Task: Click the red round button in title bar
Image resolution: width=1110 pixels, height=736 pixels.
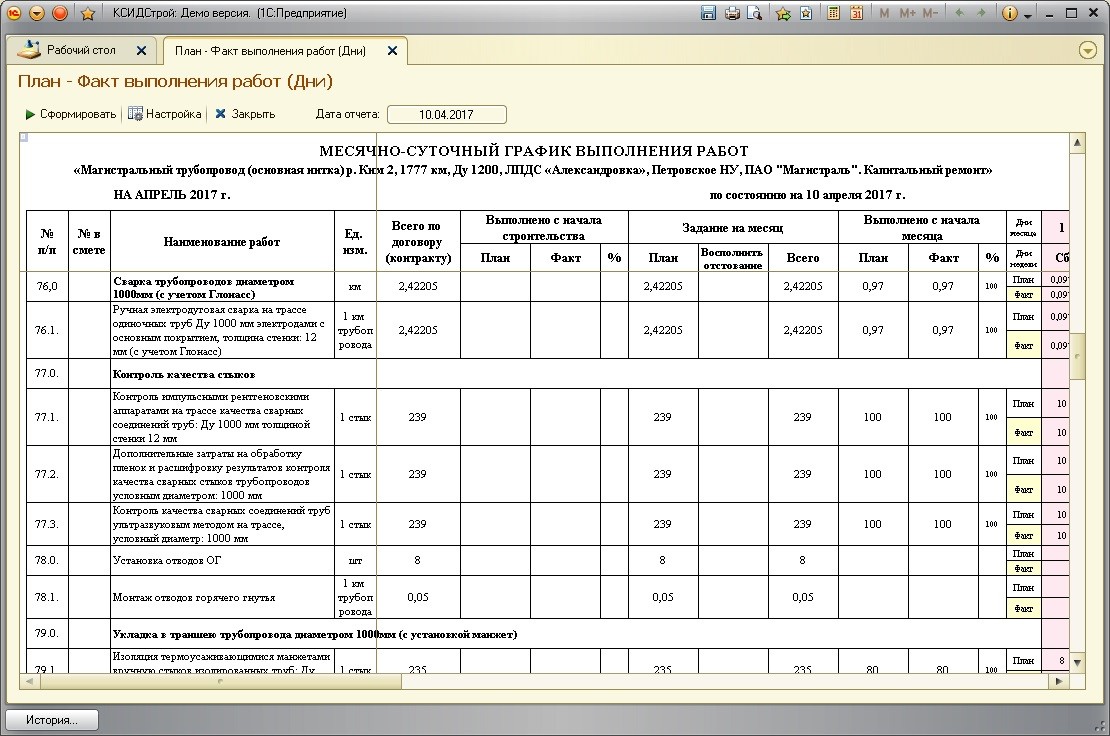Action: [60, 13]
